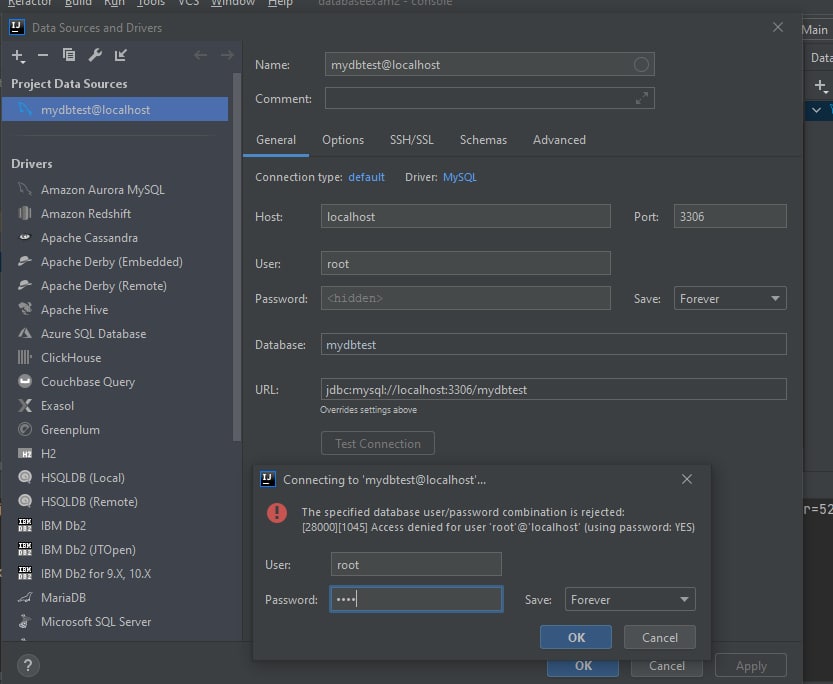833x684 pixels.
Task: Navigate back with left arrow
Action: (x=200, y=55)
